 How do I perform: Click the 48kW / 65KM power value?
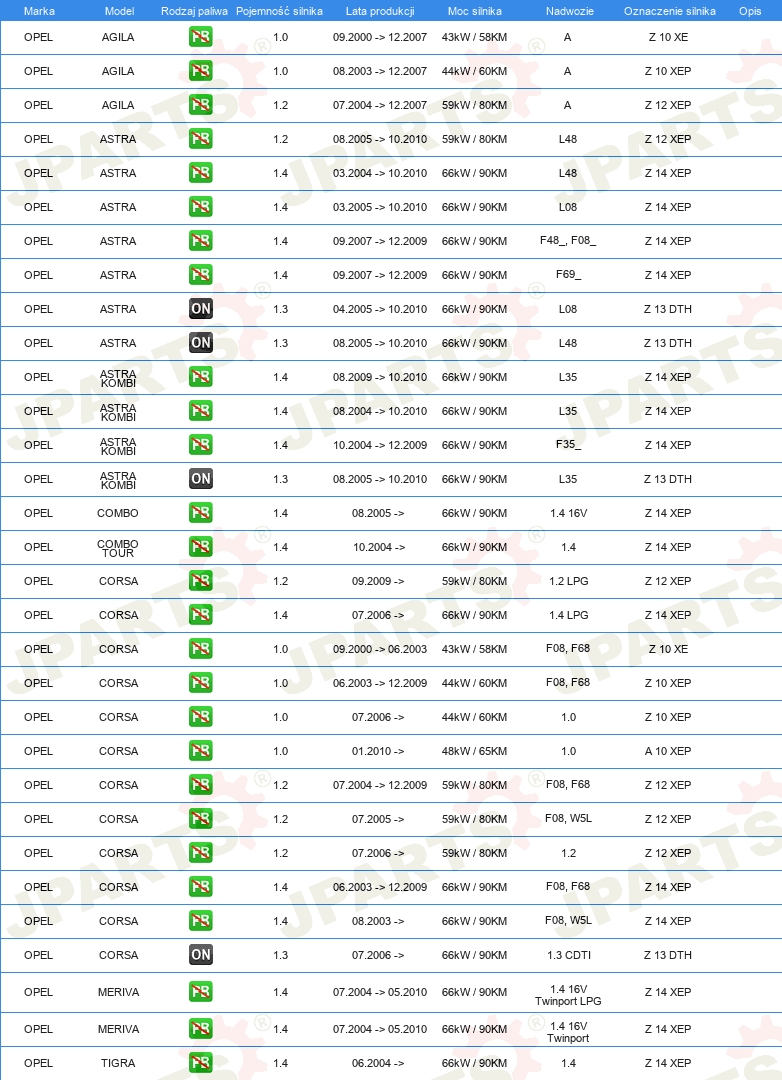pyautogui.click(x=474, y=751)
